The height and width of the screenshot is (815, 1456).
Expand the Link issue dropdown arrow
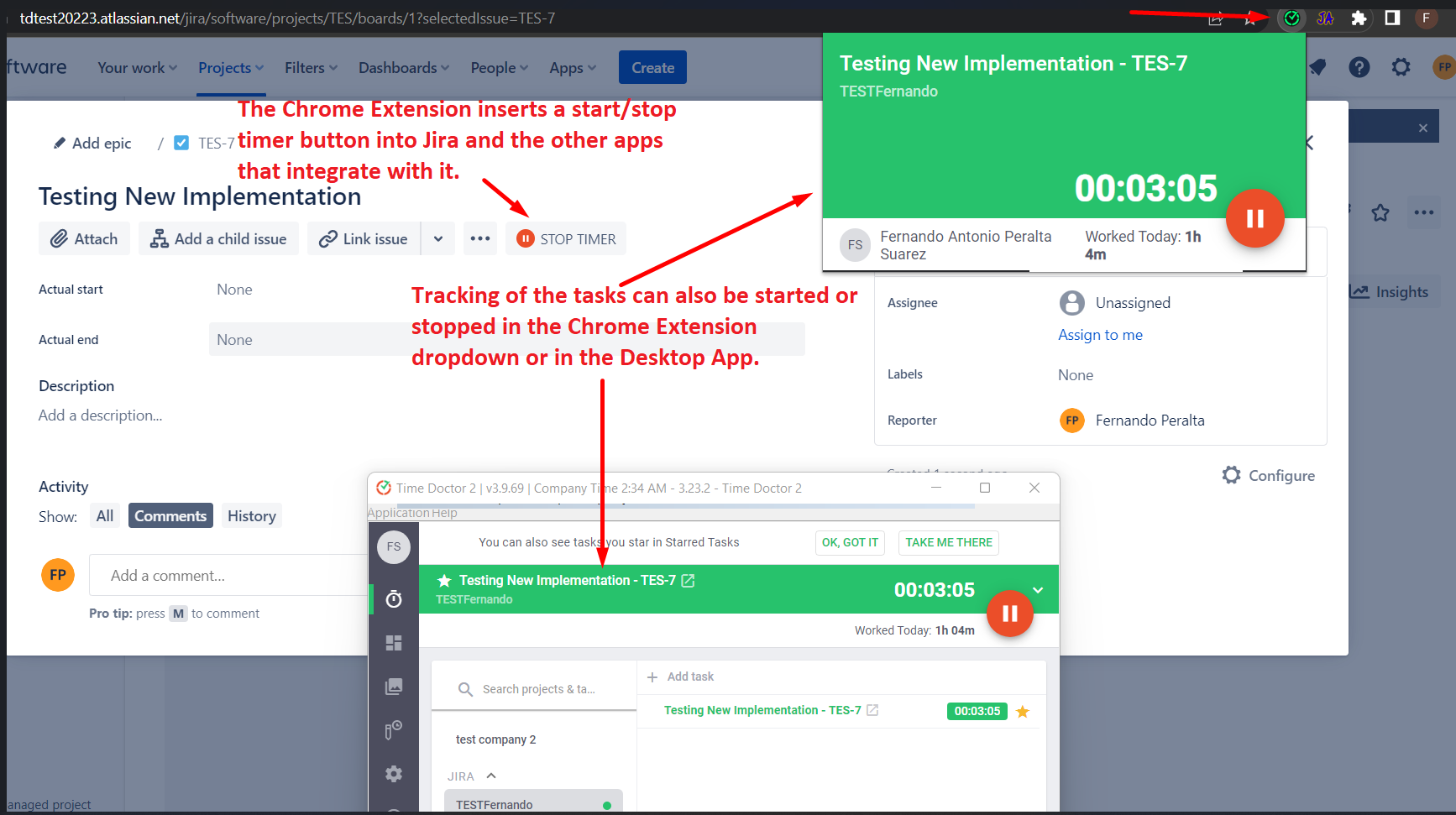[x=438, y=239]
